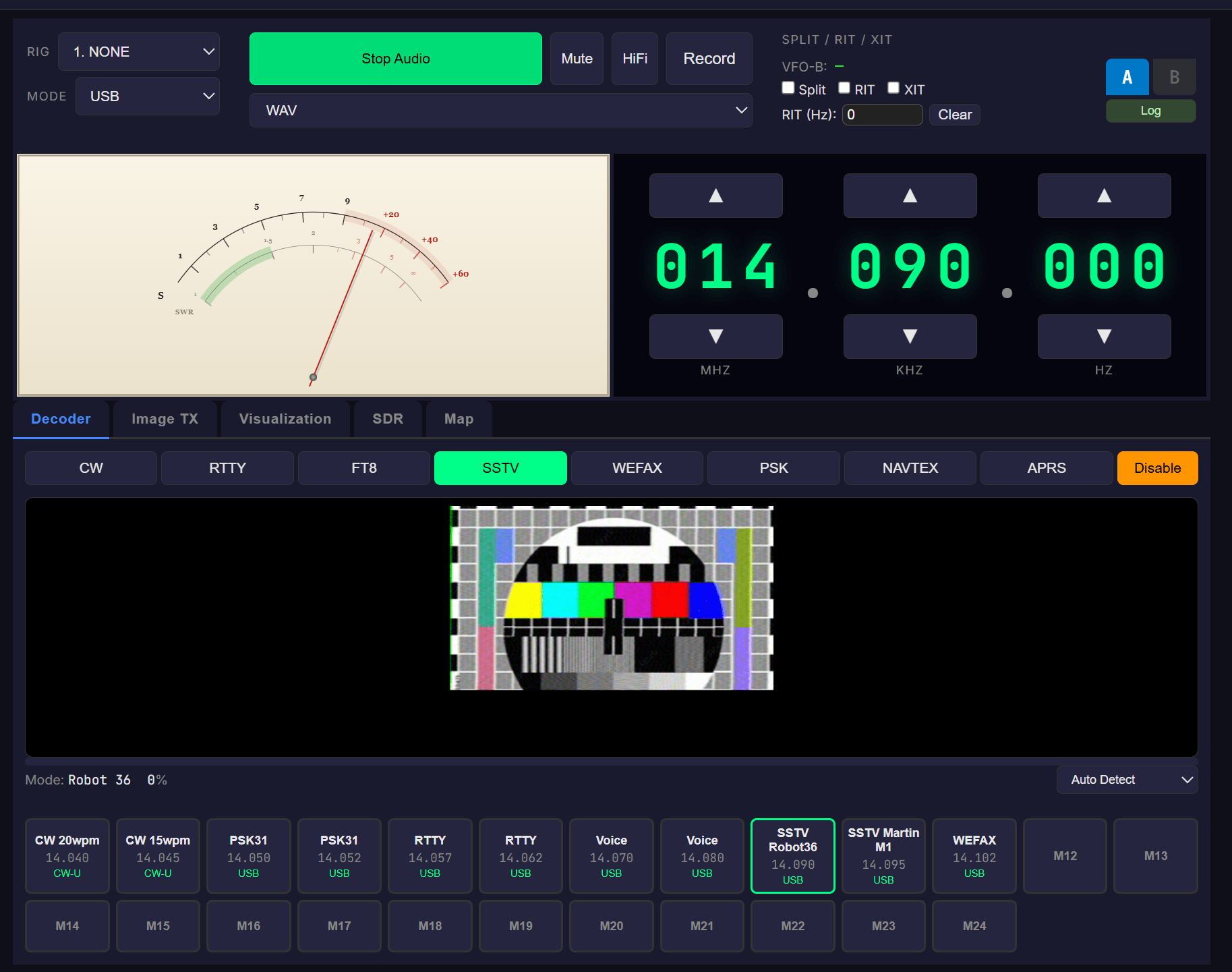
Task: Recall SSTV Martin M1 14.095 memory
Action: click(883, 856)
